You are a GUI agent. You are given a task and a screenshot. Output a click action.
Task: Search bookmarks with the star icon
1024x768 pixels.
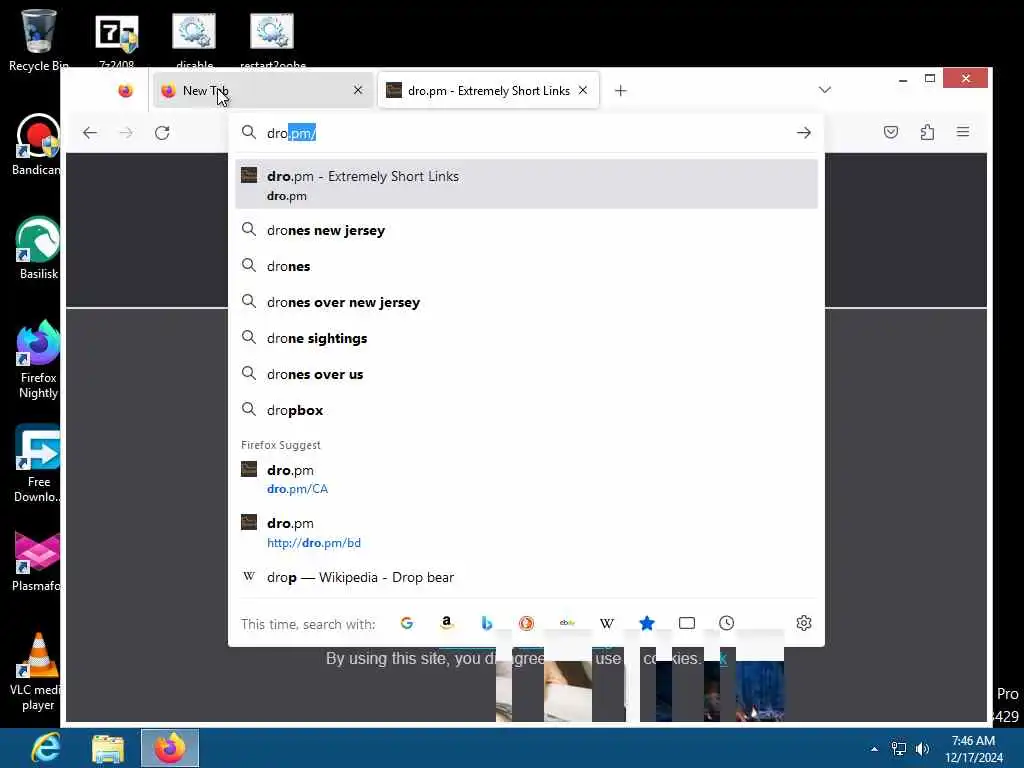[x=647, y=624]
